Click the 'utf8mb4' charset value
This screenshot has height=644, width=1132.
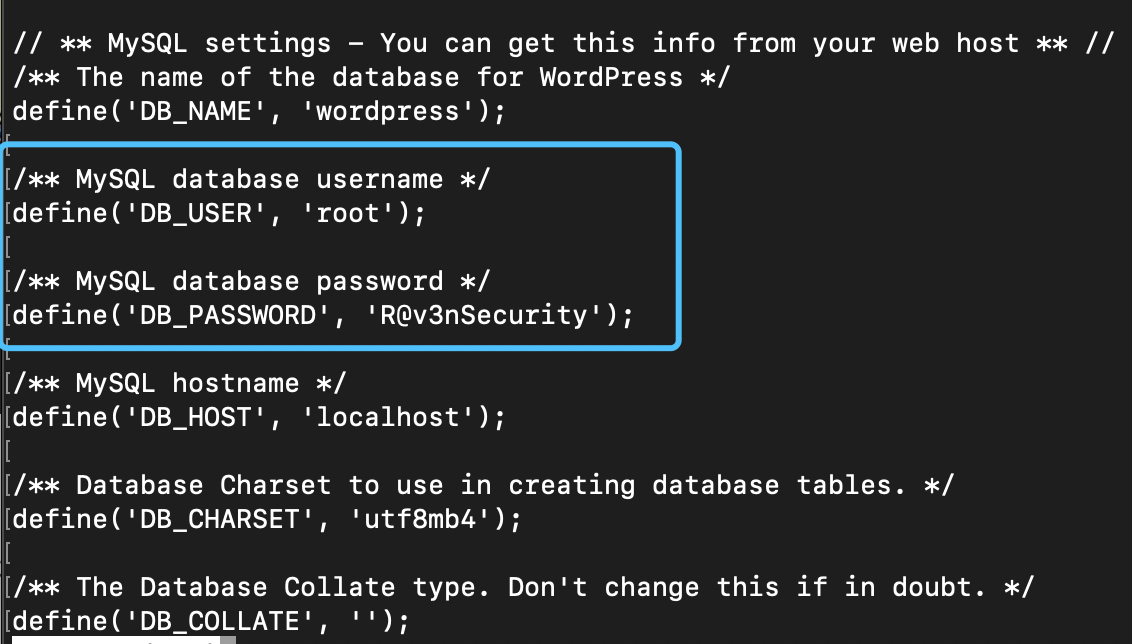point(426,519)
